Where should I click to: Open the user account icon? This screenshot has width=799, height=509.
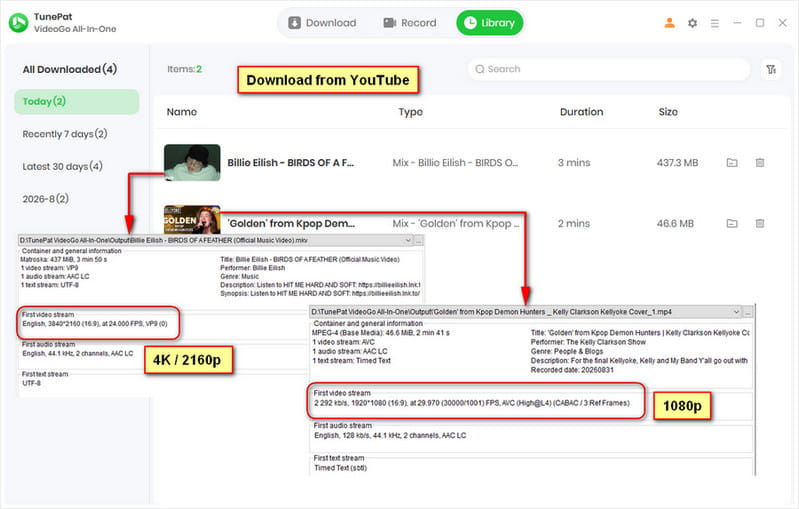pos(670,23)
